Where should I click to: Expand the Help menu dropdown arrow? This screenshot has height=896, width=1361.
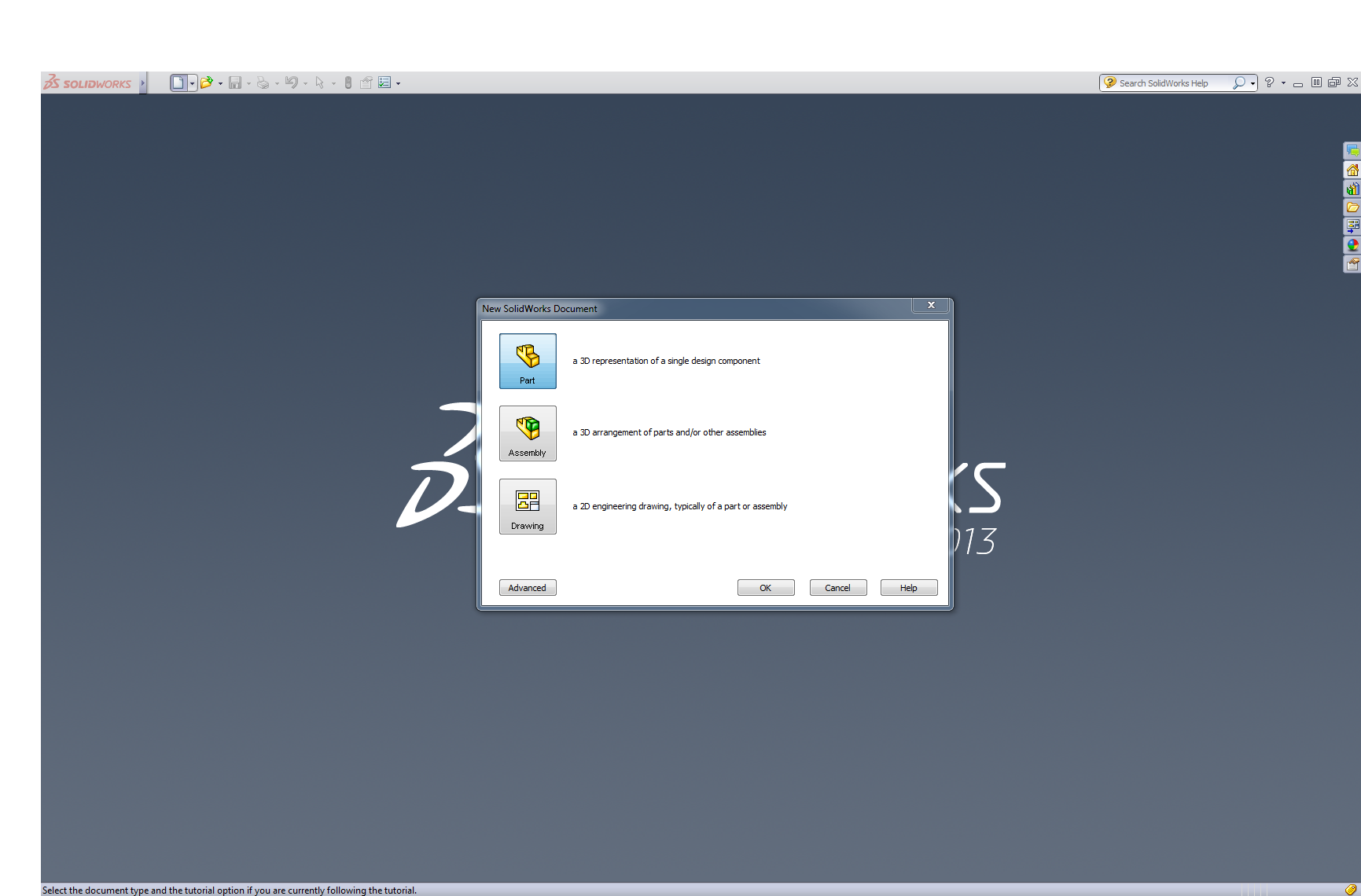pos(1283,83)
